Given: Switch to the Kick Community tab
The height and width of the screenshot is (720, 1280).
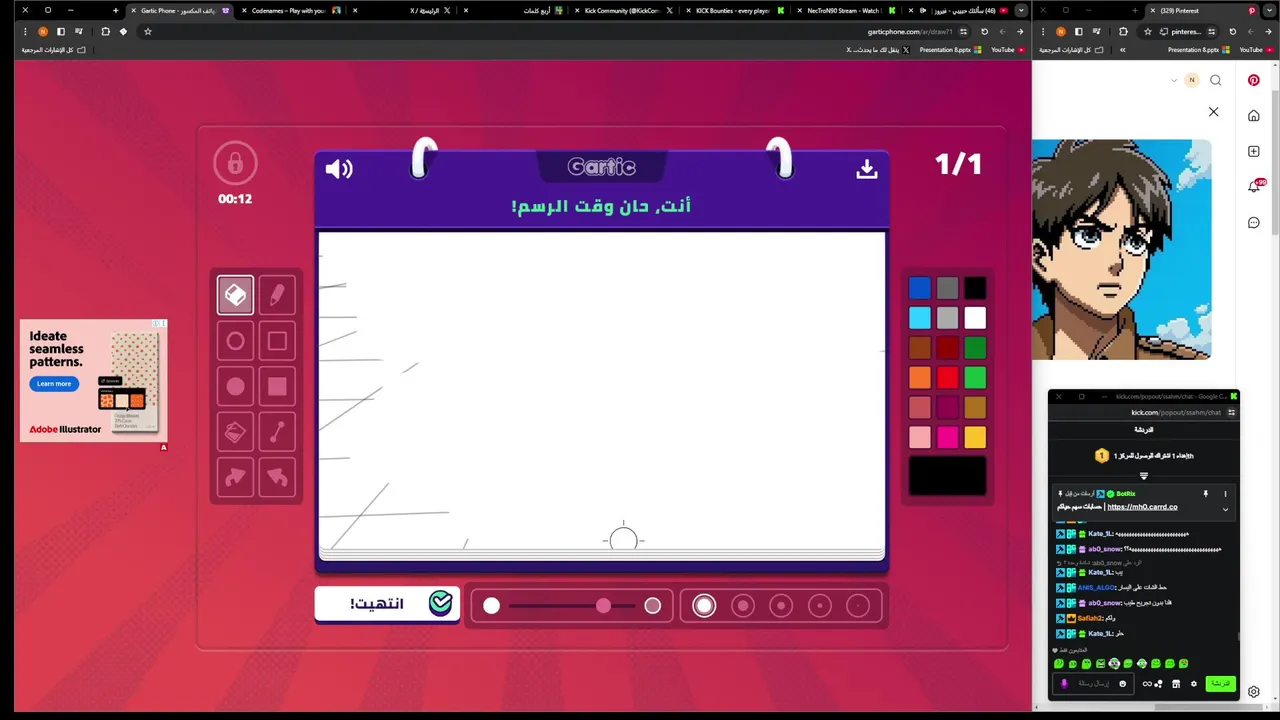Looking at the screenshot, I should point(627,10).
